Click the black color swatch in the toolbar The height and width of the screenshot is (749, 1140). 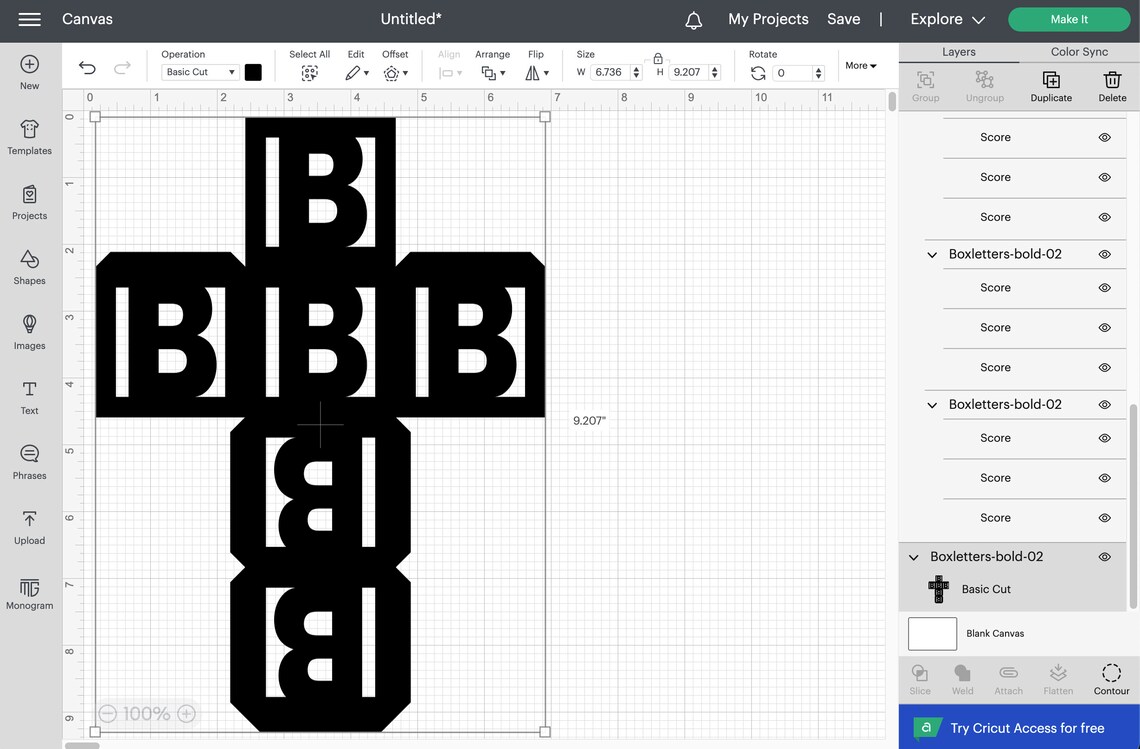point(252,71)
